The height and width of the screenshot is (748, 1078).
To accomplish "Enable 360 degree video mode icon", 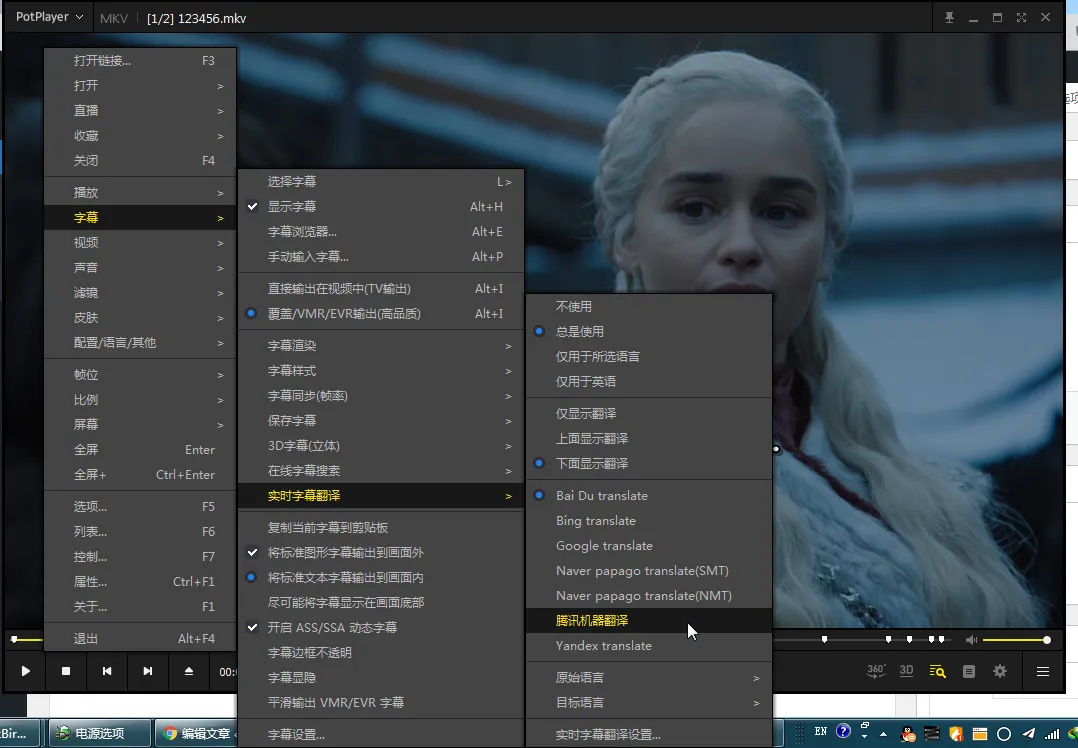I will point(876,671).
